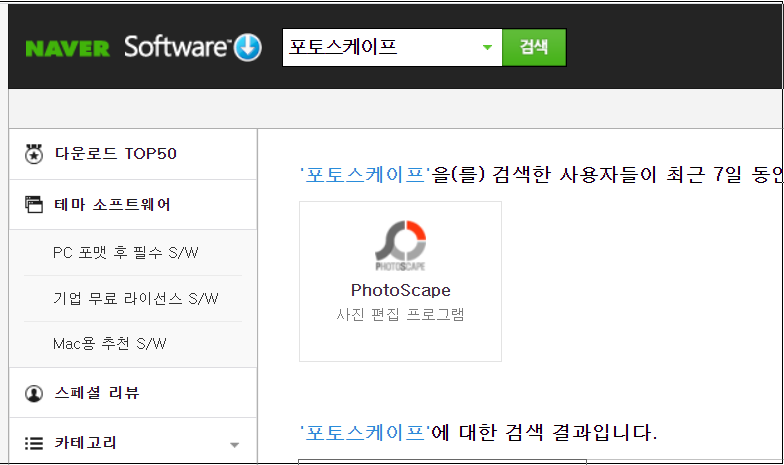Open 카테고리 menu

point(86,442)
